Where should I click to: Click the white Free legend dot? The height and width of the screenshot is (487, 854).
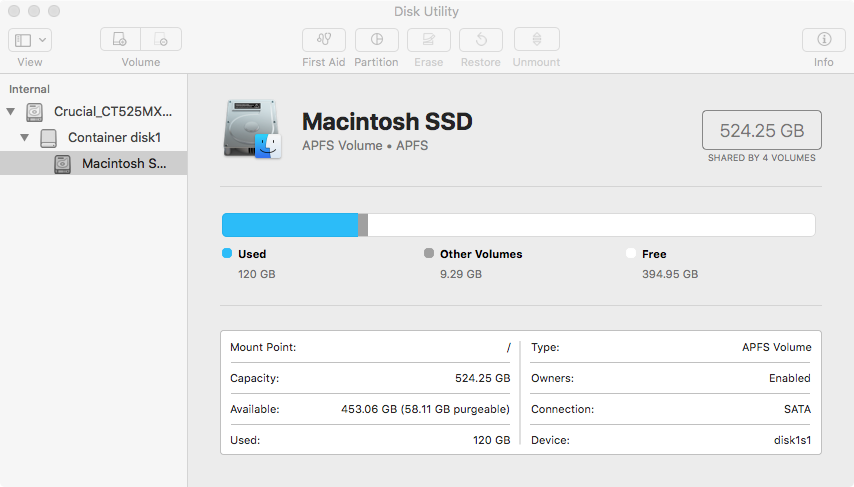pyautogui.click(x=631, y=253)
